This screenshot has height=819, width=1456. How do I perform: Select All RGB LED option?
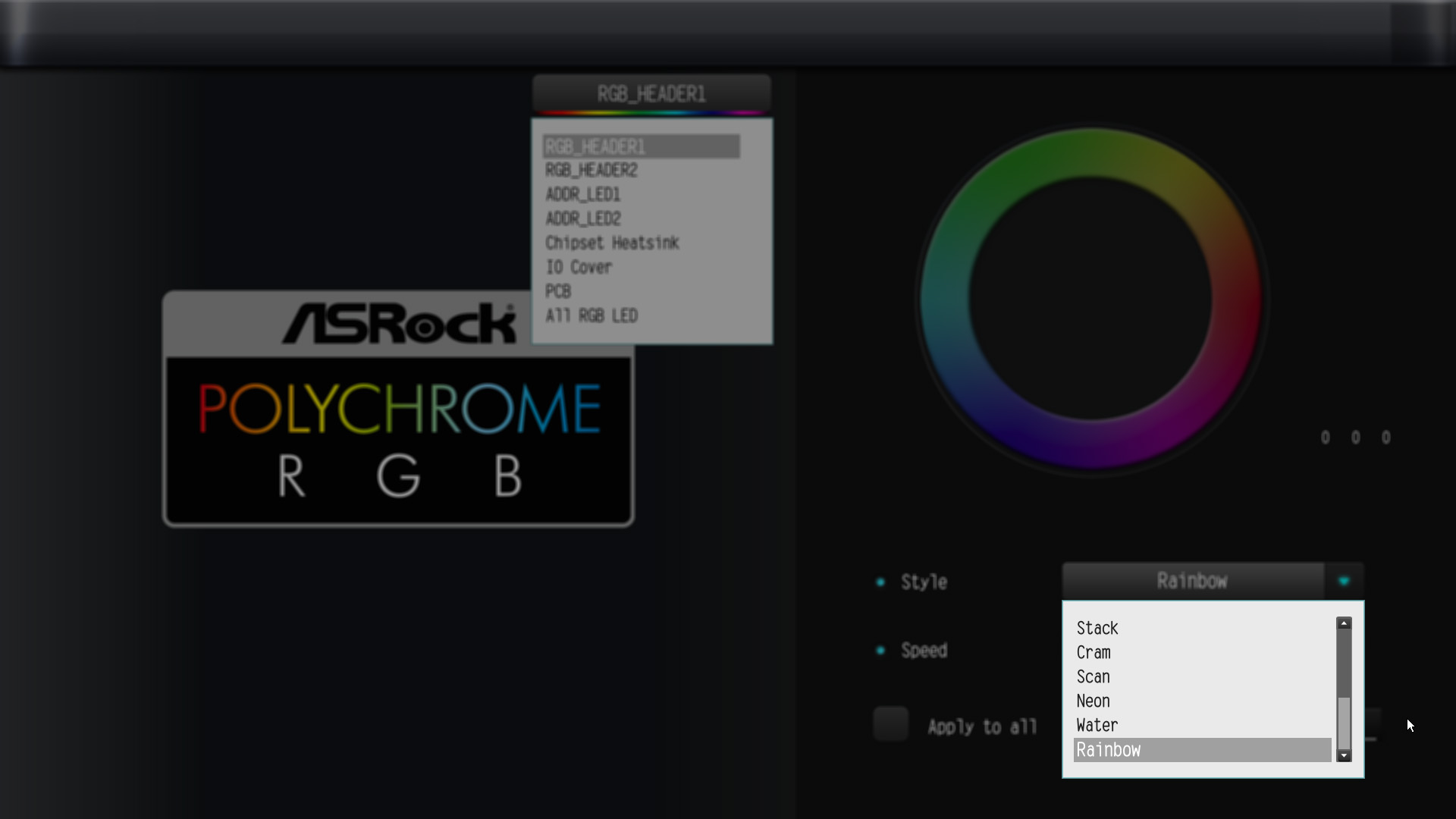coord(591,315)
